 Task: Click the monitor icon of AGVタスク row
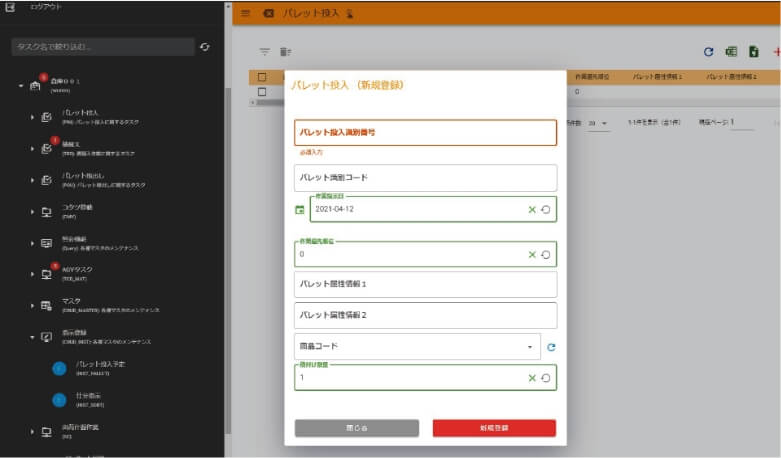46,274
